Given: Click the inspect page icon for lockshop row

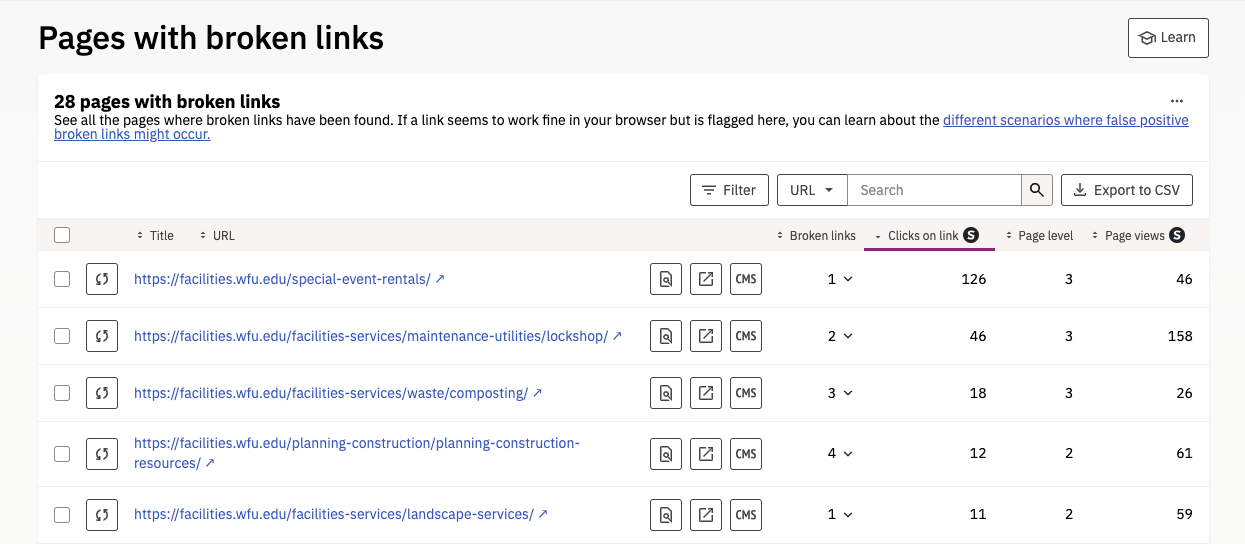Looking at the screenshot, I should coord(666,336).
